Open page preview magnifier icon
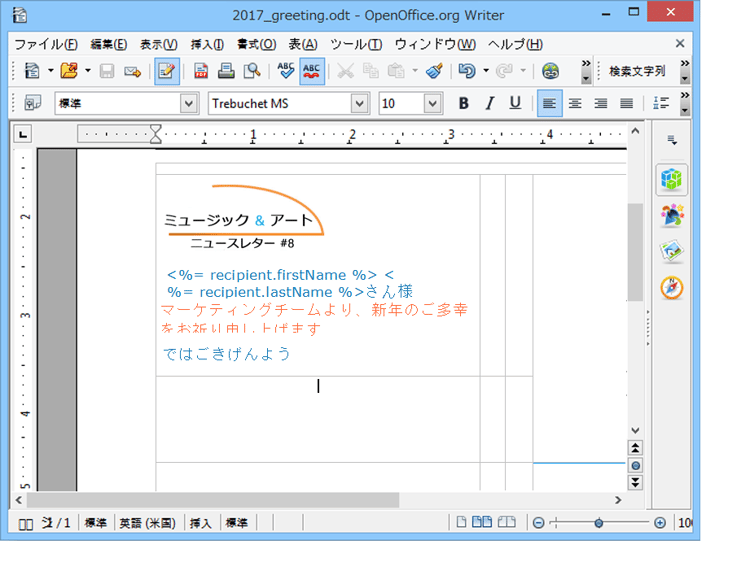750x562 pixels. click(x=252, y=71)
